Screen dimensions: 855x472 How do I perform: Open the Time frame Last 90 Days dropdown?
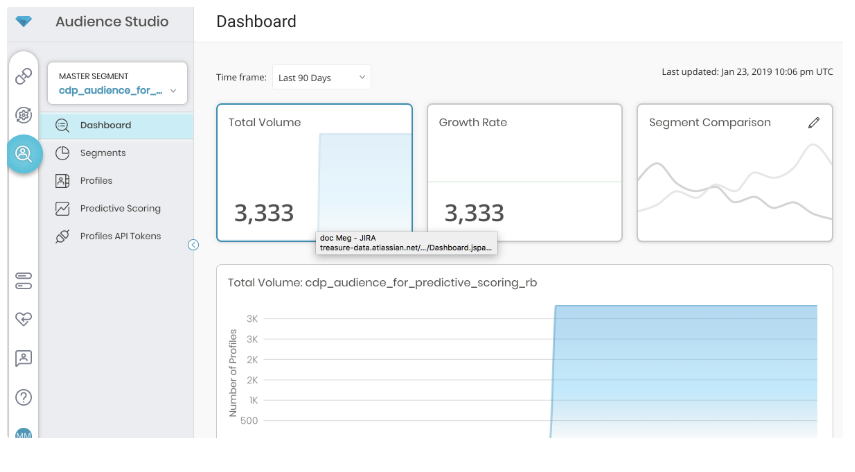point(321,77)
